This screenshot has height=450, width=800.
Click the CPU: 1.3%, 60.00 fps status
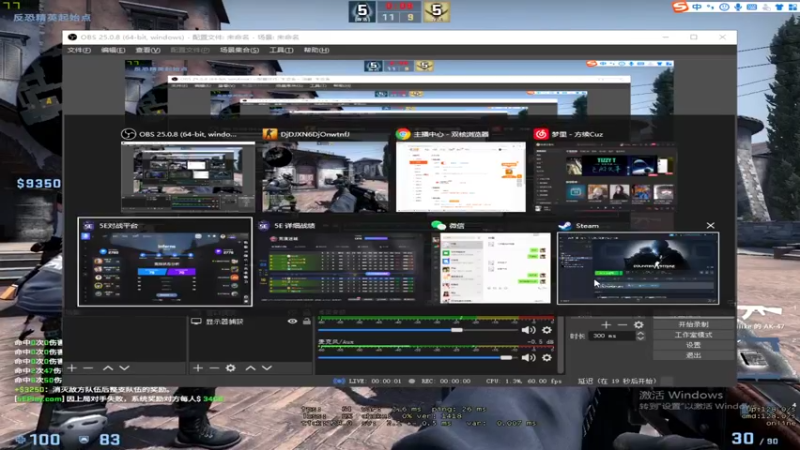(x=524, y=381)
